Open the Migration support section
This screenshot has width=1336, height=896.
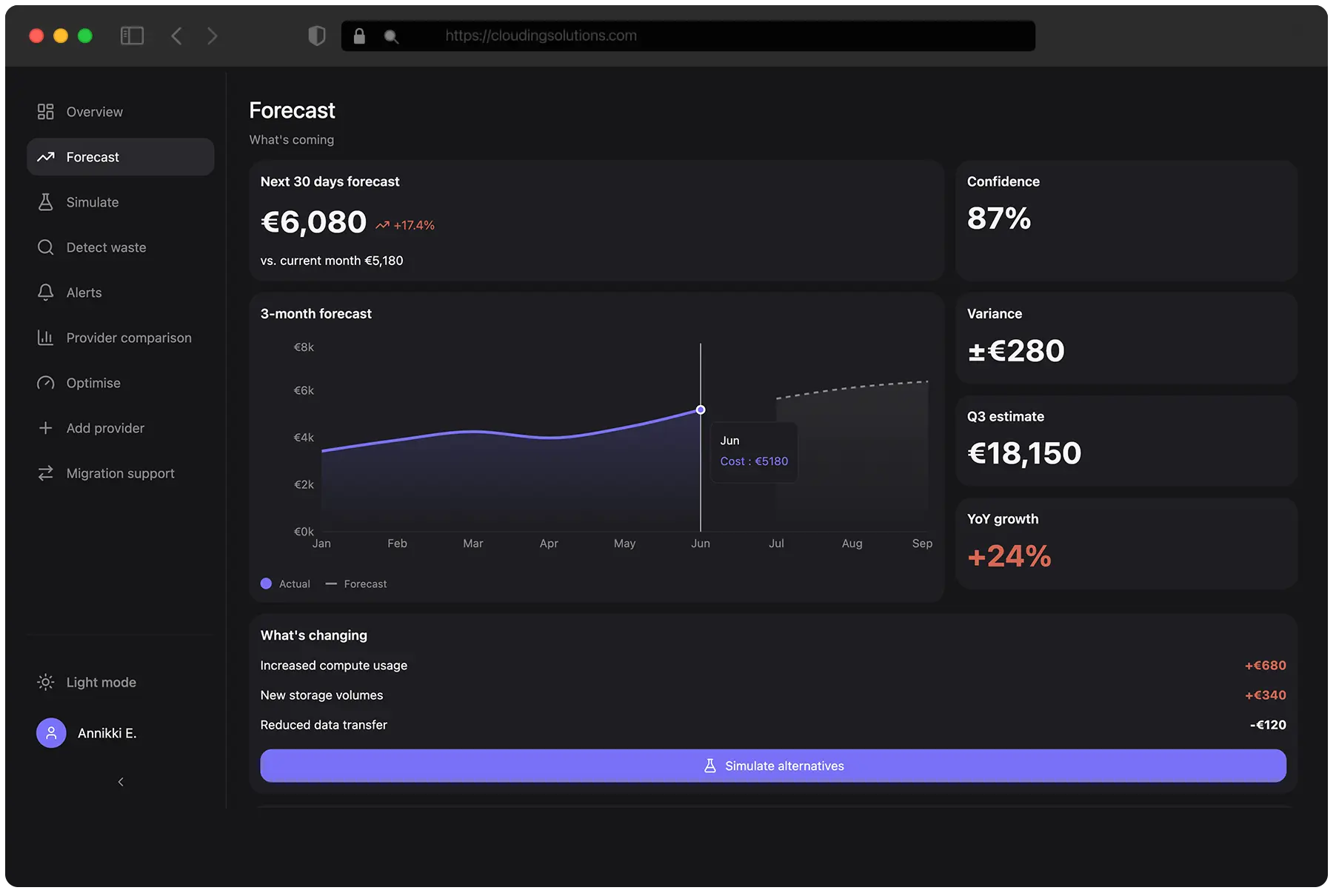119,472
